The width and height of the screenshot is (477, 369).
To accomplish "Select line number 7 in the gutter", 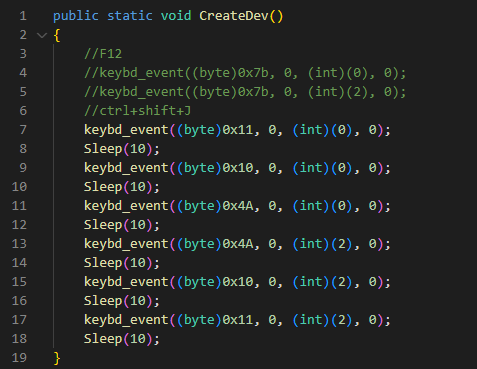I will pos(23,130).
